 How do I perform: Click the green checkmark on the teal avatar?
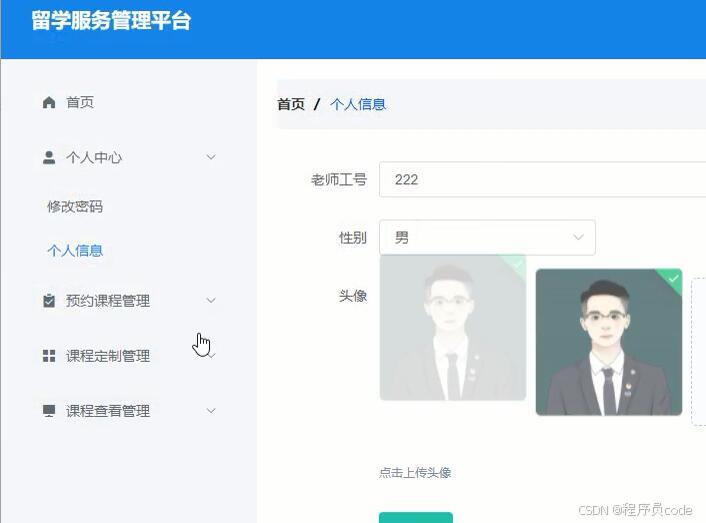[673, 279]
